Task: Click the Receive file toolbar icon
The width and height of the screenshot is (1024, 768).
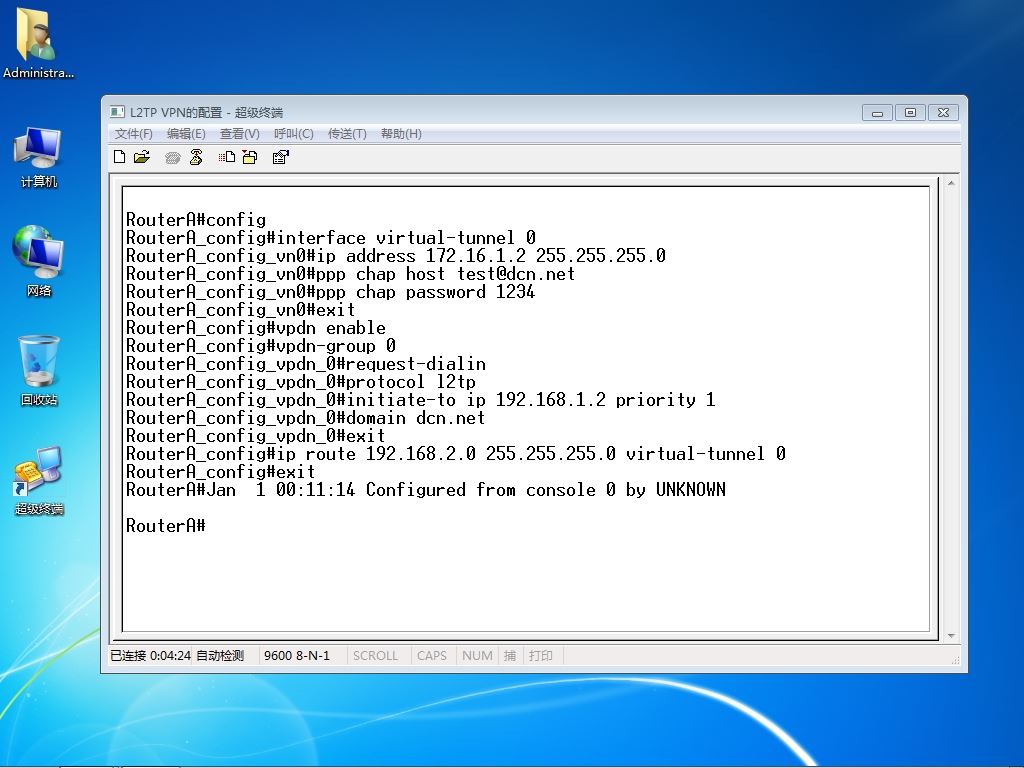Action: [249, 157]
